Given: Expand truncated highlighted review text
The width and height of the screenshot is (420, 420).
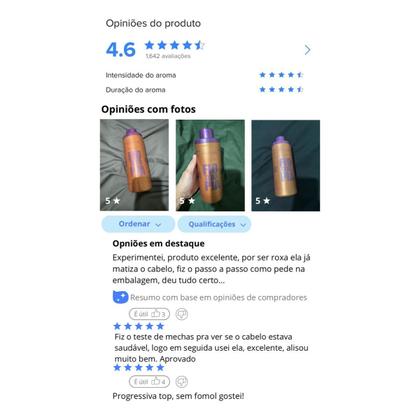Looking at the screenshot, I should [211, 269].
